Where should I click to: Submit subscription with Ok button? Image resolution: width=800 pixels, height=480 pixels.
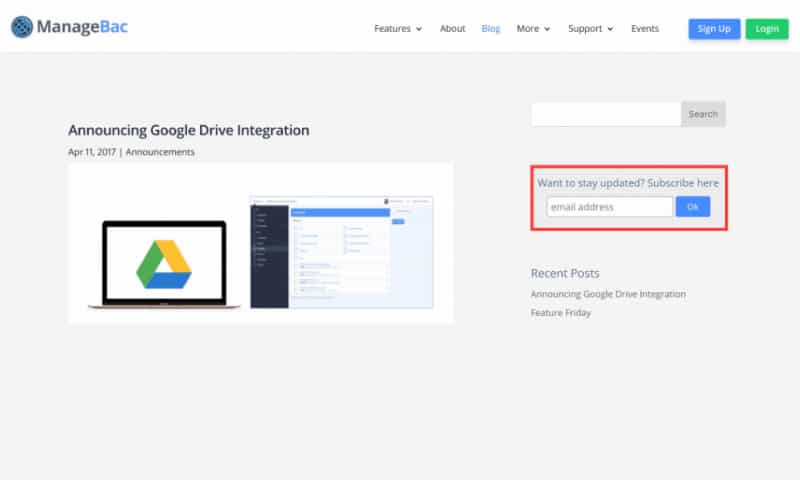(693, 207)
